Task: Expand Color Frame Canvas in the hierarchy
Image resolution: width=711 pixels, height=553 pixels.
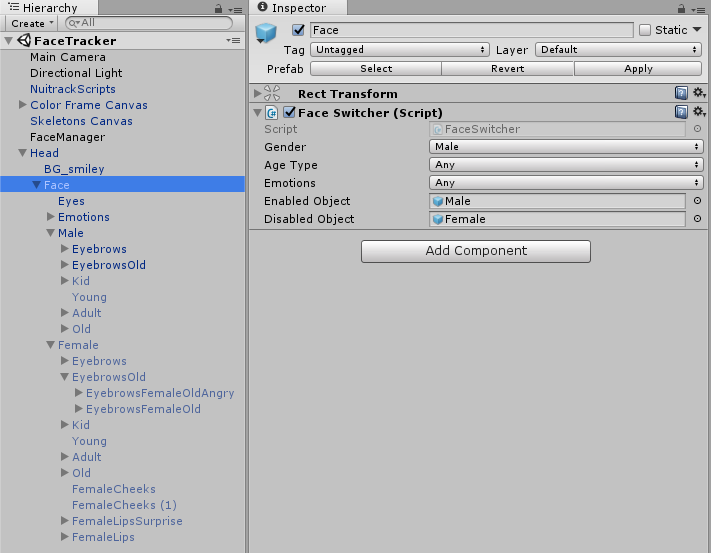Action: click(x=23, y=105)
